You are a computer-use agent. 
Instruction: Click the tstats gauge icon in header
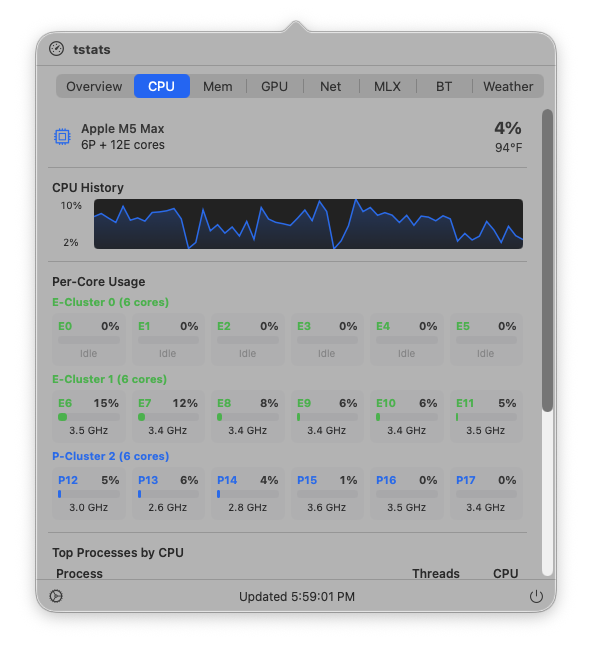tap(56, 49)
